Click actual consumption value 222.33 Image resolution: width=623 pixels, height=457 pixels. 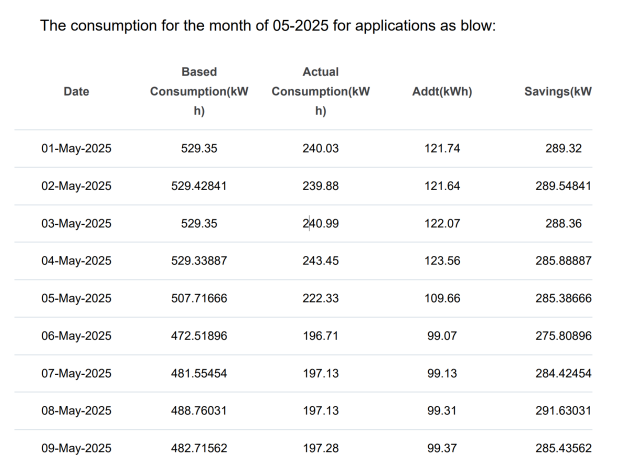(x=320, y=299)
